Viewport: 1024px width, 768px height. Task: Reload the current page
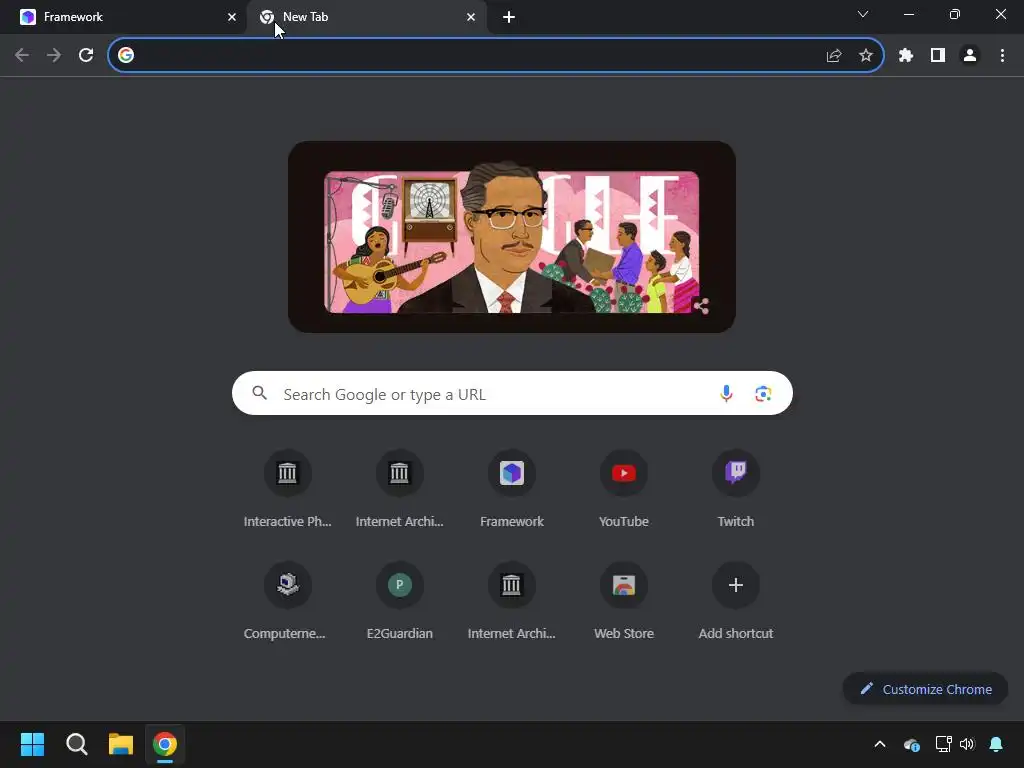click(x=86, y=56)
